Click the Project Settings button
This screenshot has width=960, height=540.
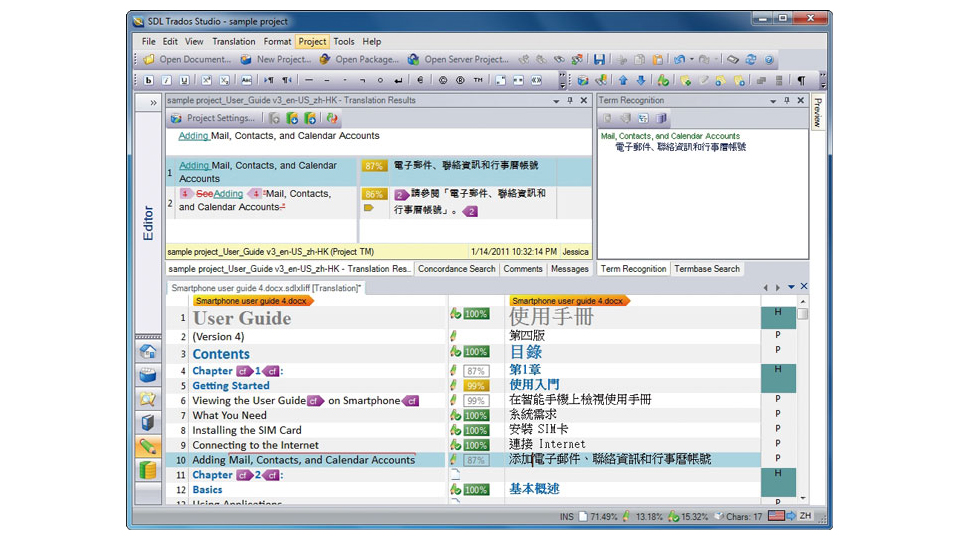click(x=213, y=118)
